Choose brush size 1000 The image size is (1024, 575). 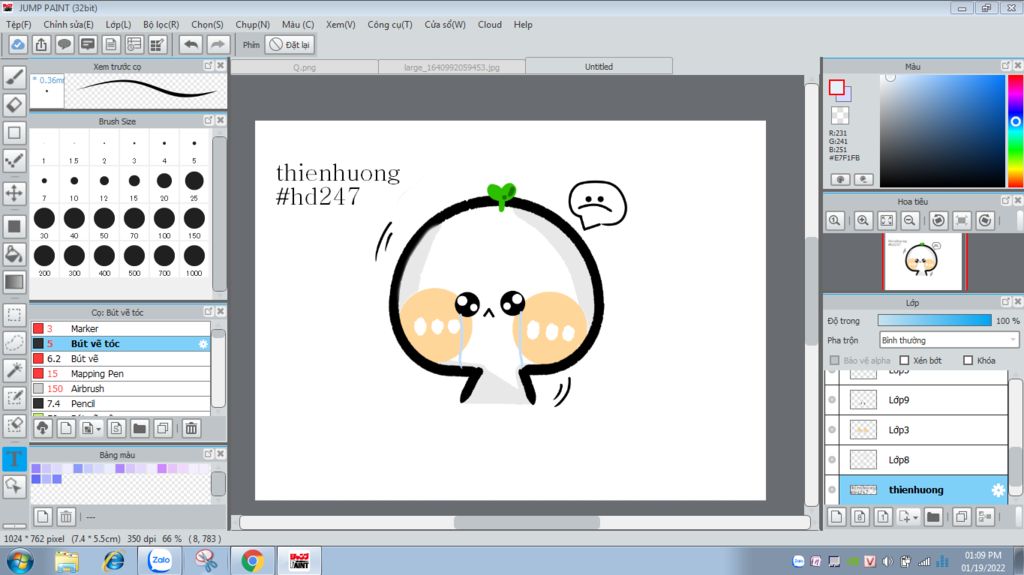pos(194,260)
